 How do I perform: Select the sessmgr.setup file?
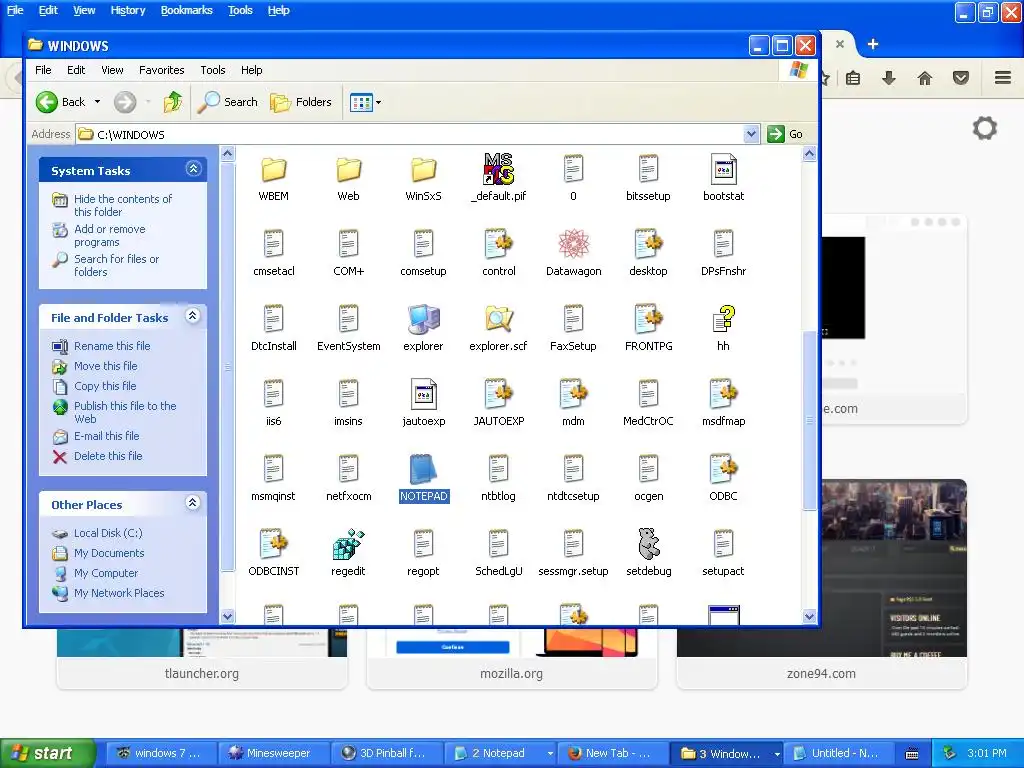pyautogui.click(x=573, y=554)
